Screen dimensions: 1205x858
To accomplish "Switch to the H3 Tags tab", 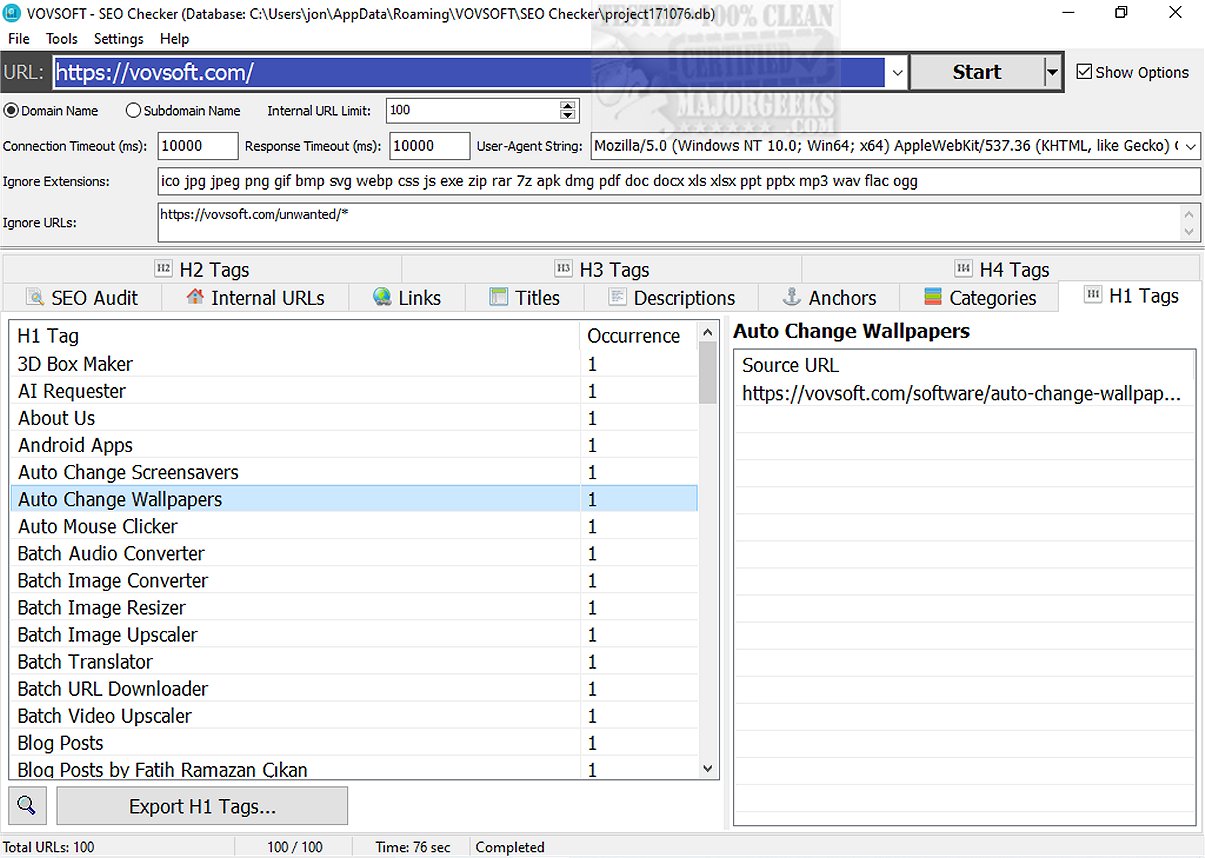I will pyautogui.click(x=602, y=269).
